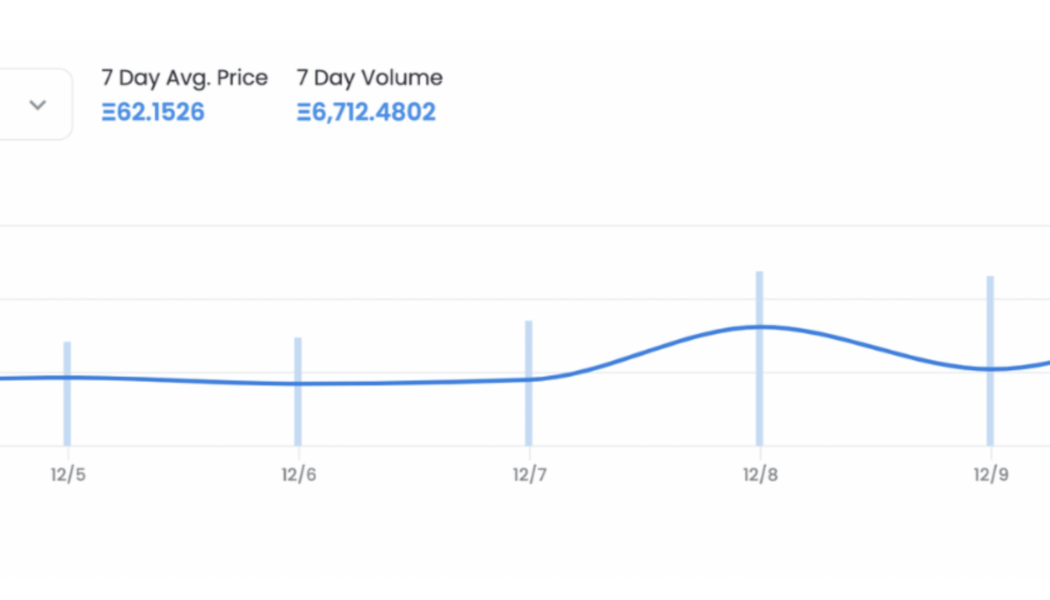
Task: Click the 7 Day Avg. Price label
Action: pos(184,78)
